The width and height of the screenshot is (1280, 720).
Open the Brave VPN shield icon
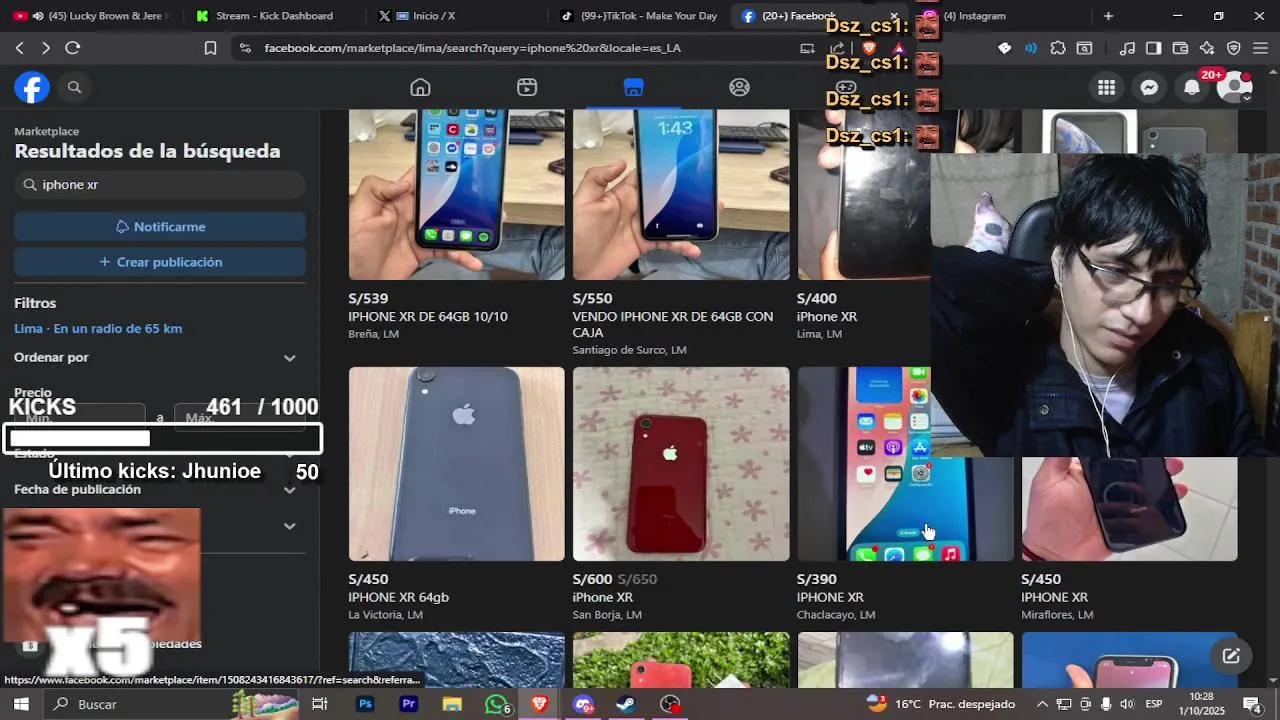pos(1234,47)
